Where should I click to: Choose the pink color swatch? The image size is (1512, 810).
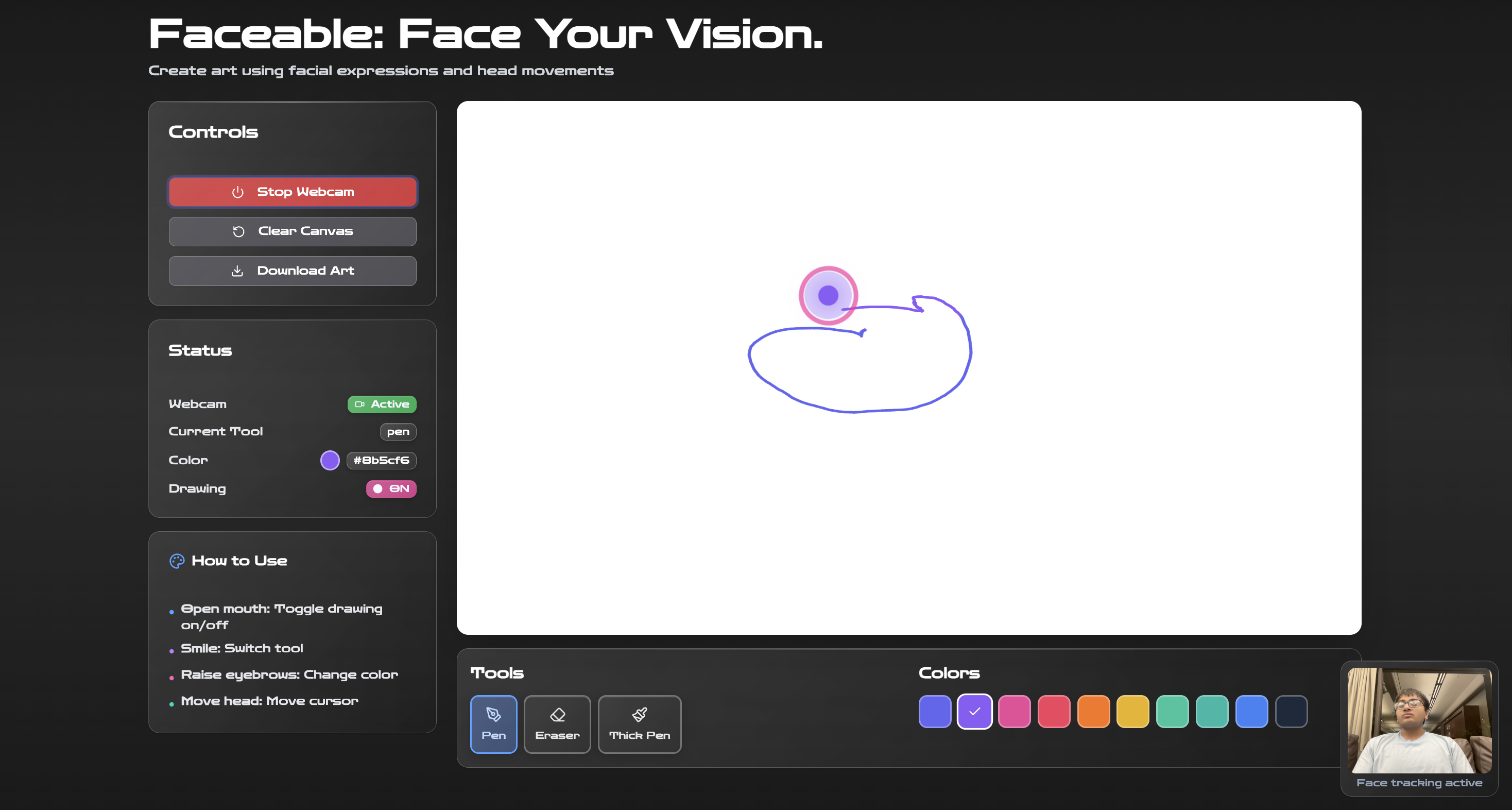1013,711
